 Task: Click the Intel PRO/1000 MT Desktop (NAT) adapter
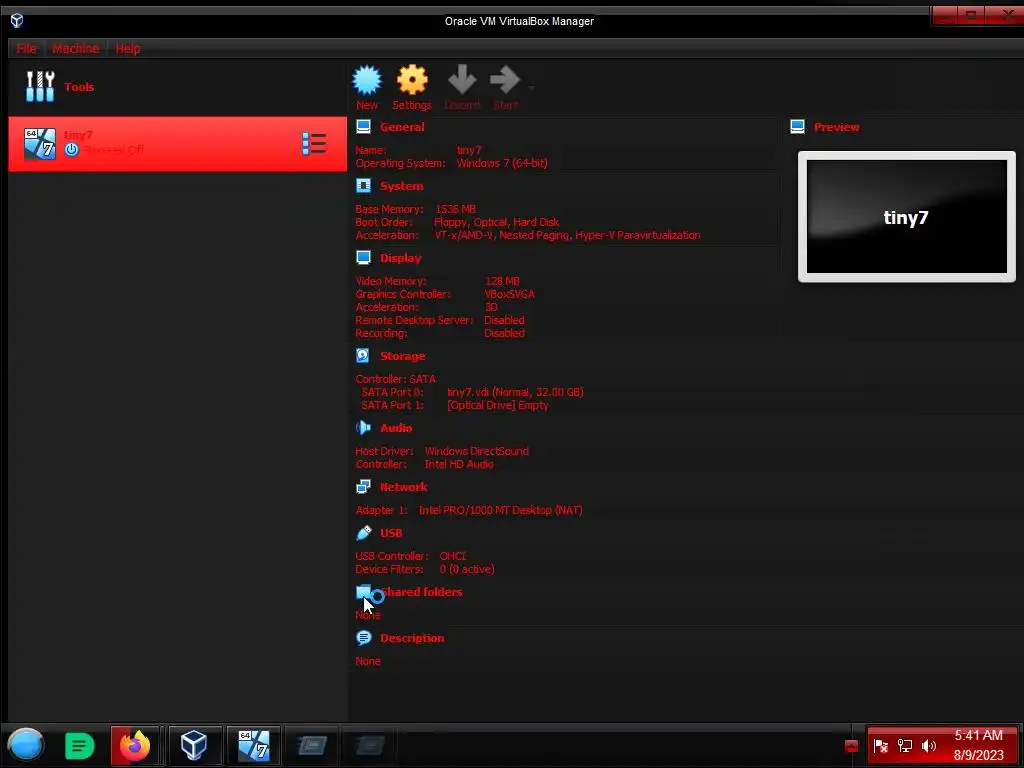coord(500,510)
